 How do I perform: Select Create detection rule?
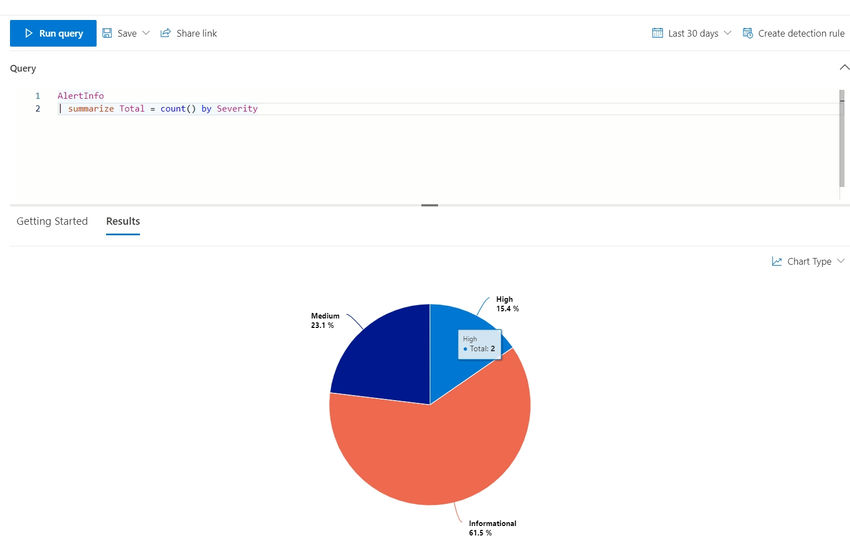click(801, 33)
